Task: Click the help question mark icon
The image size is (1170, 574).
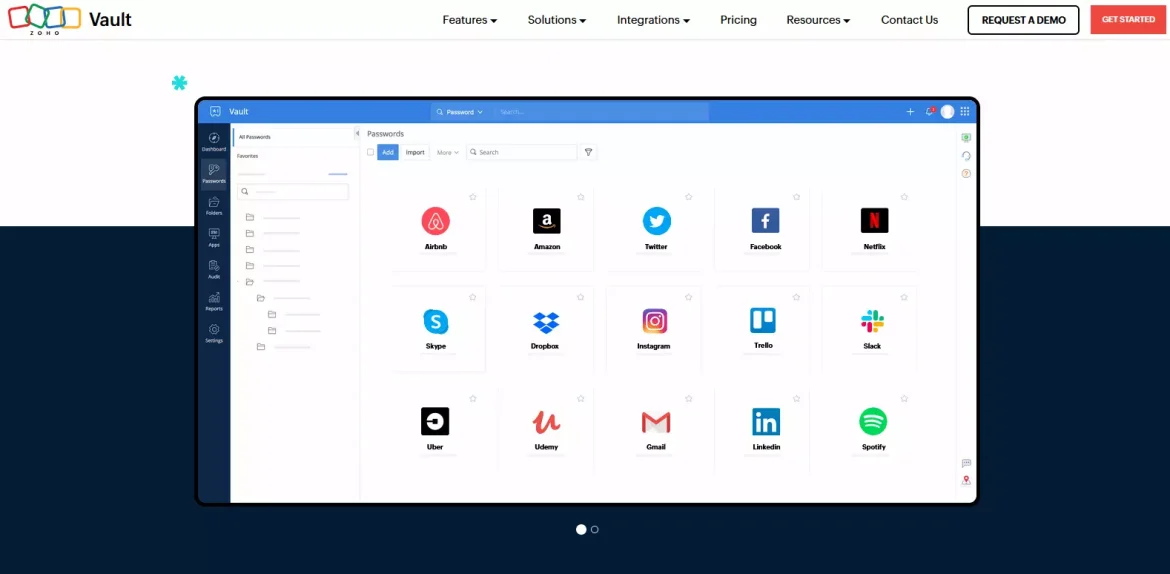Action: click(x=966, y=174)
